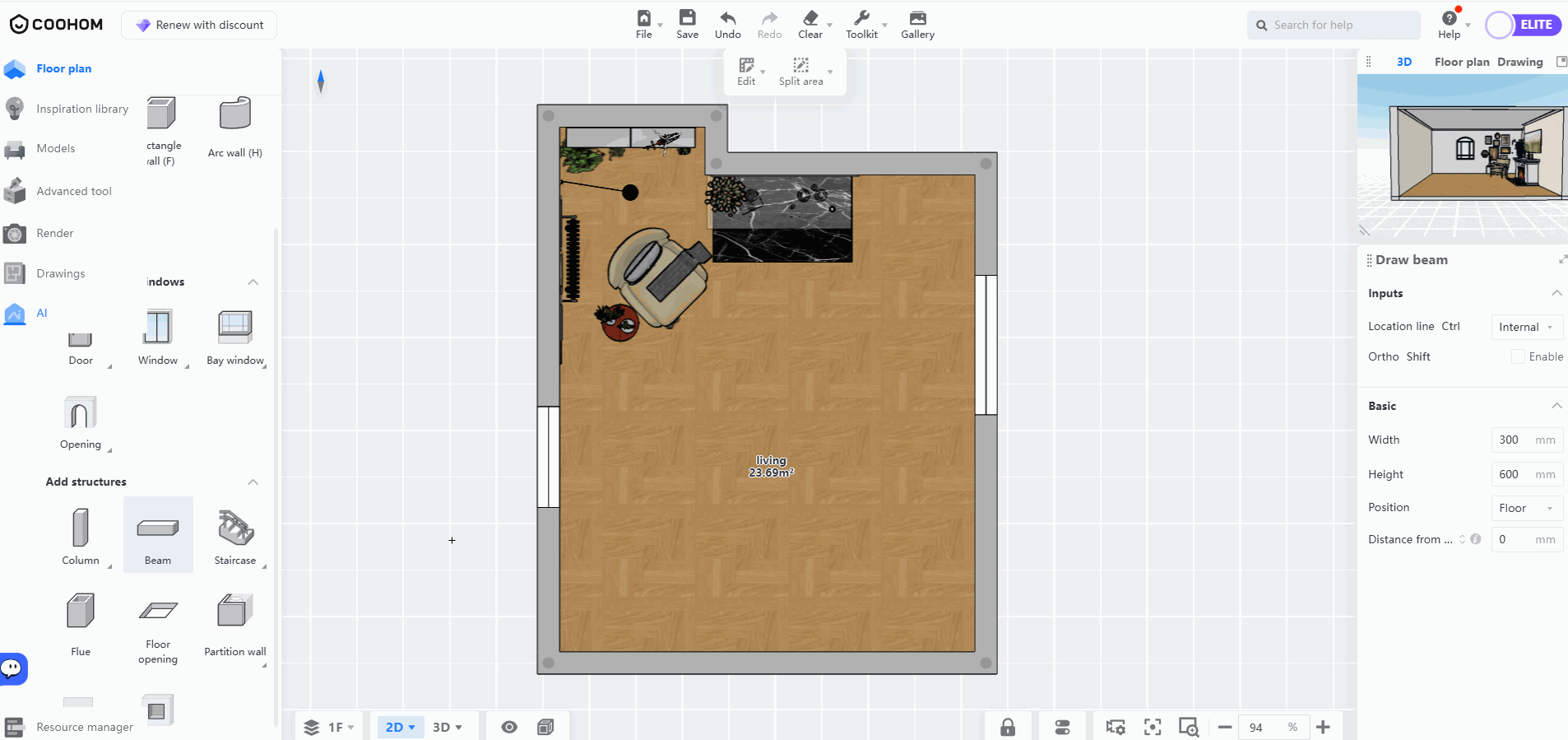Select the Staircase structure icon
Screen dimensions: 1568x740
pyautogui.click(x=235, y=529)
